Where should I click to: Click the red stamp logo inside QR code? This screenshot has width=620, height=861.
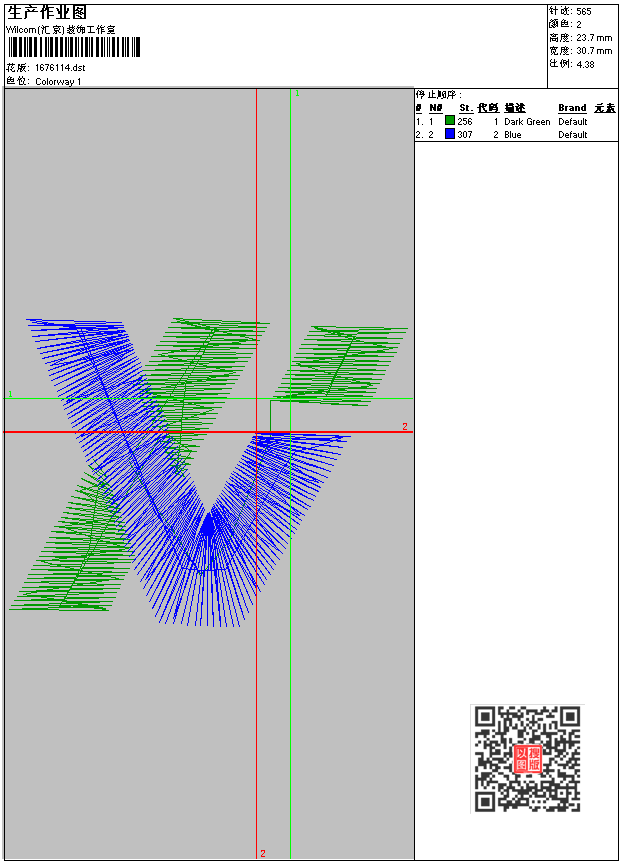click(x=528, y=759)
